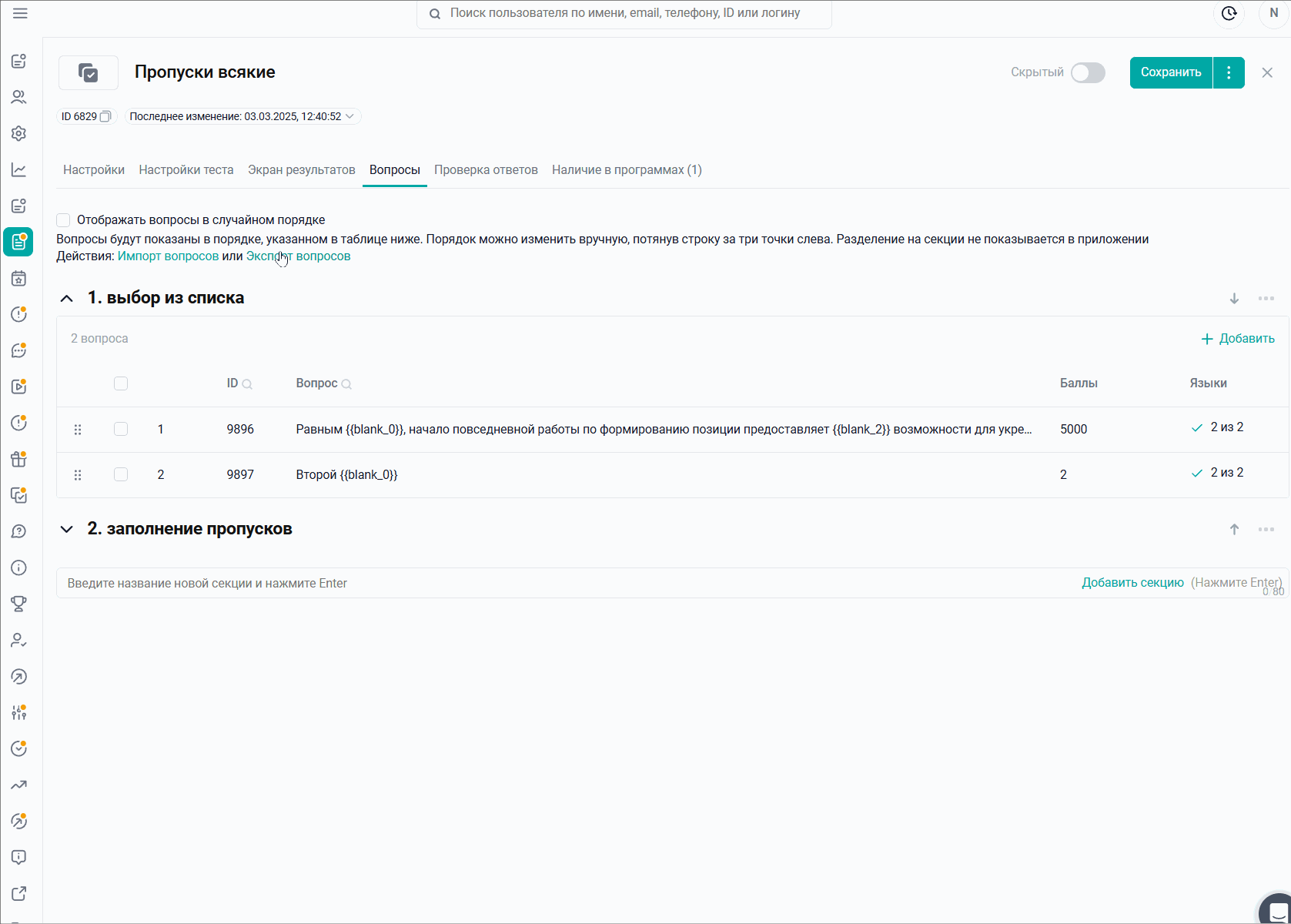
Task: Click the Добавить секцию link
Action: [x=1132, y=583]
